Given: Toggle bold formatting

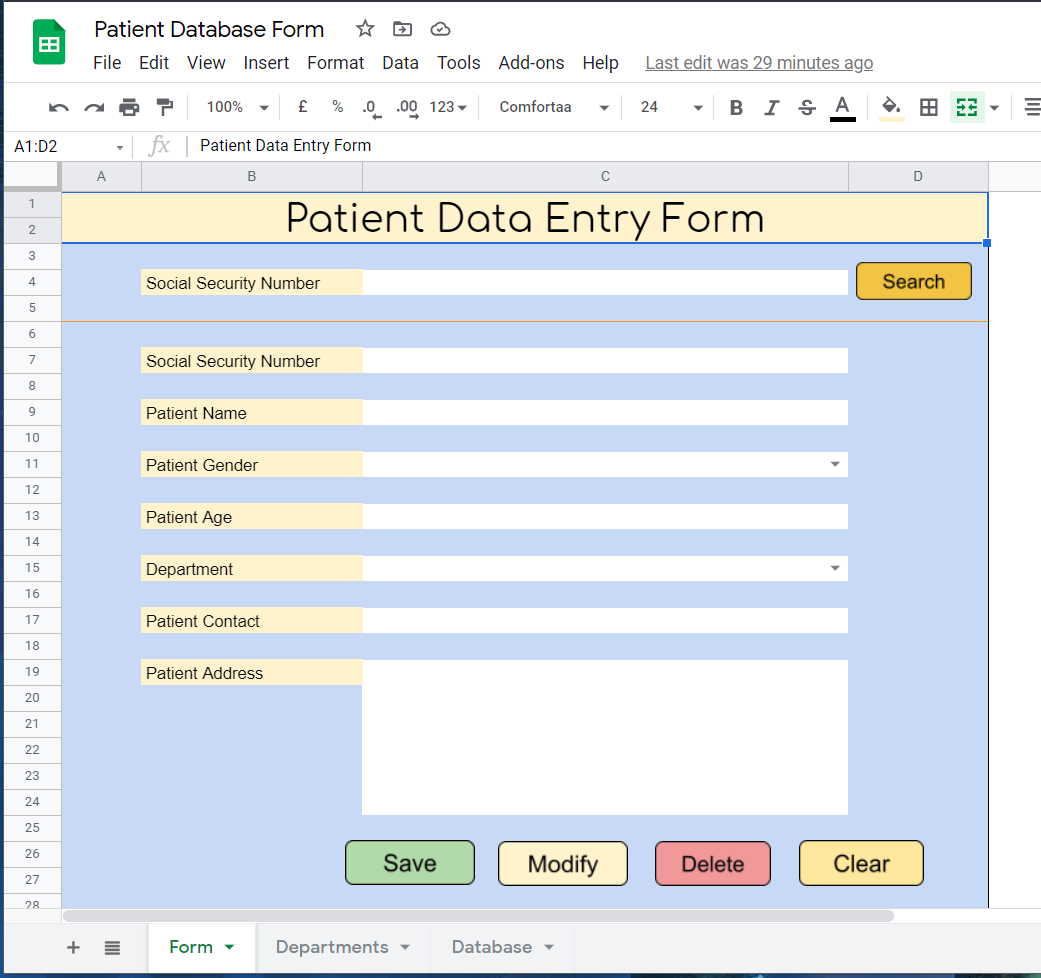Looking at the screenshot, I should 736,106.
